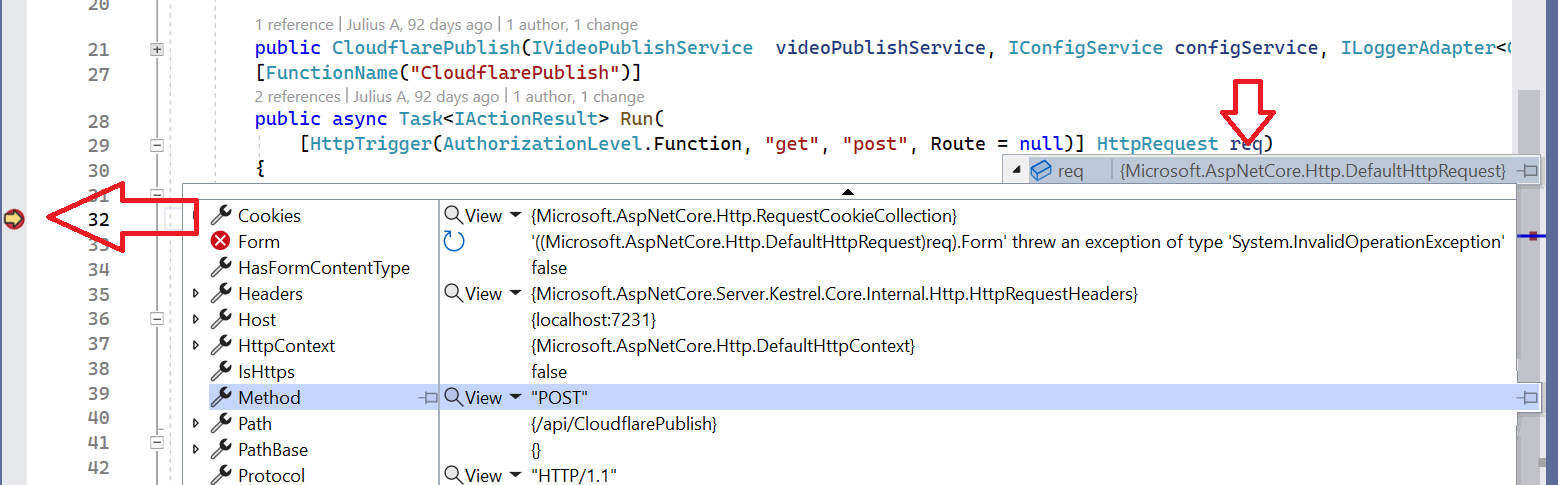Click the magnifier View icon for Protocol

click(454, 476)
